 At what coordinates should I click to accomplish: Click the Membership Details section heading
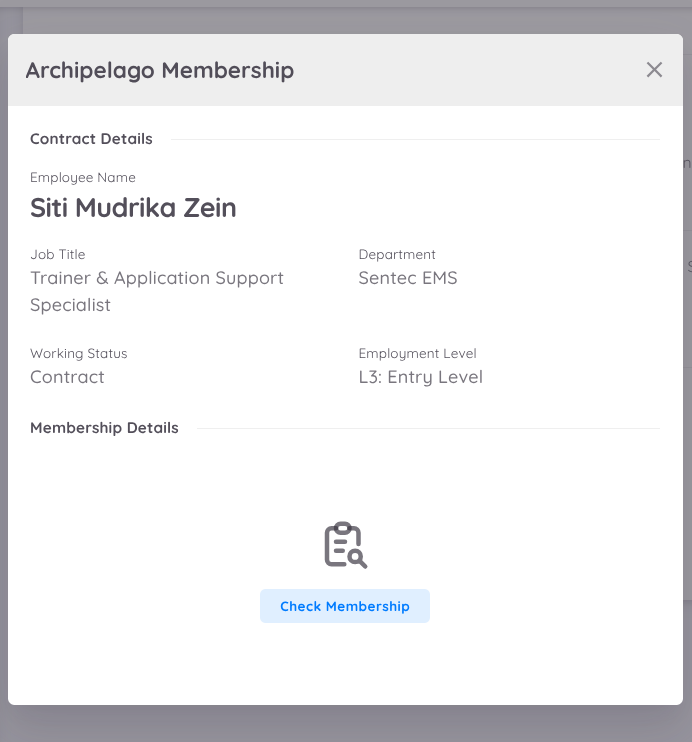104,428
